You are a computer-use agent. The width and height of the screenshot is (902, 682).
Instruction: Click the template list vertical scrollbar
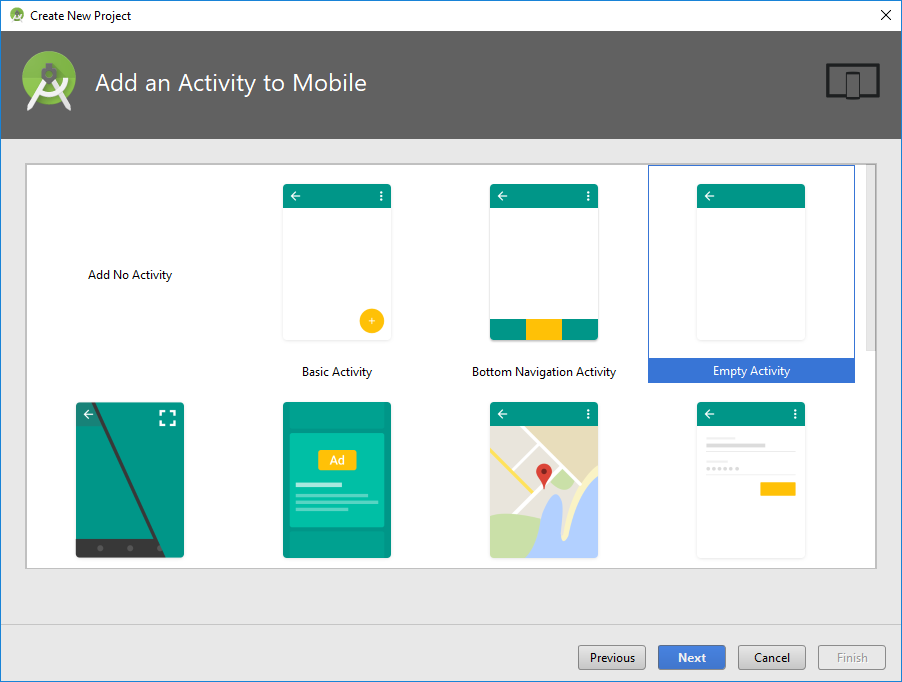[x=871, y=258]
